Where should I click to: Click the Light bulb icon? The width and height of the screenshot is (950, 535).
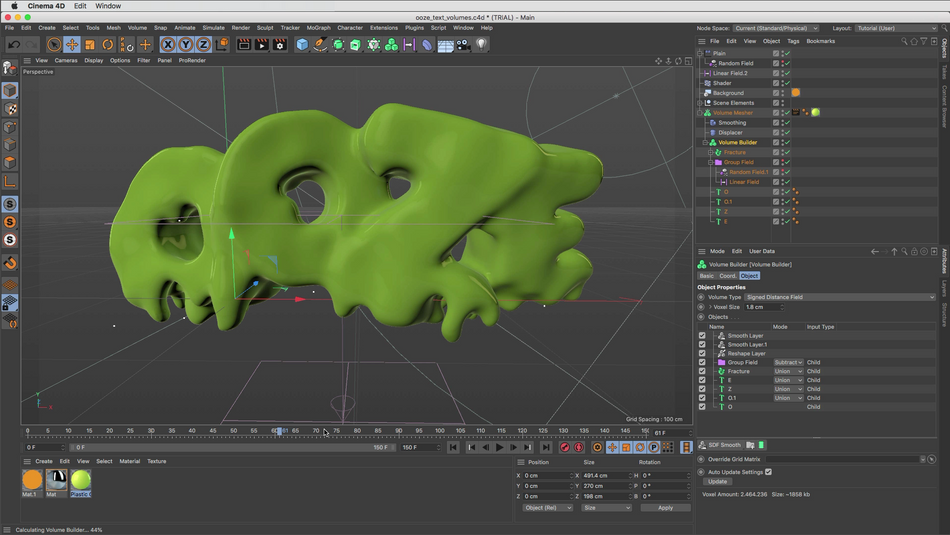pyautogui.click(x=481, y=45)
